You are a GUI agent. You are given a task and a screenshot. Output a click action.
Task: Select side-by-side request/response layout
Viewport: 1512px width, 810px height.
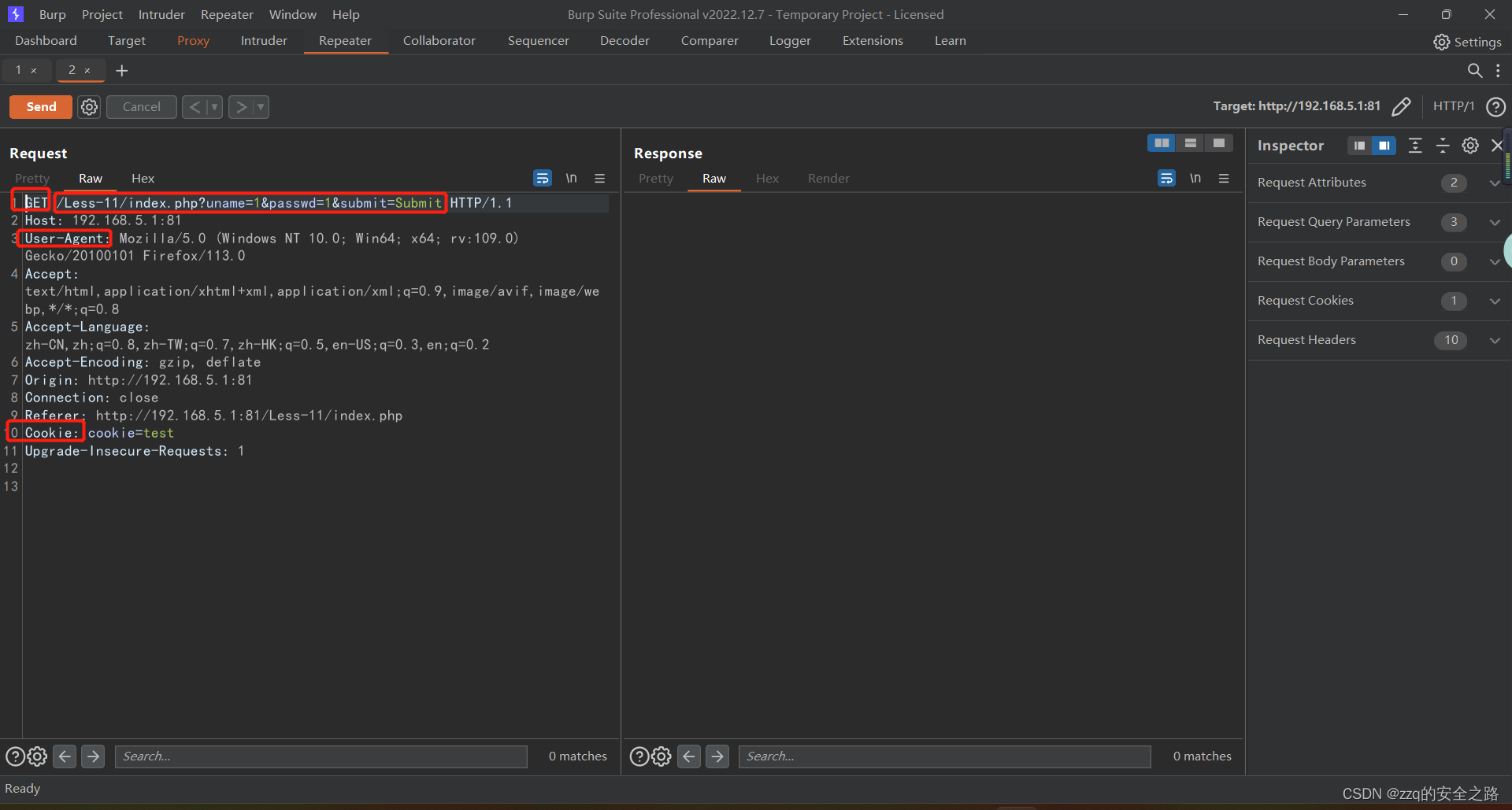1162,143
